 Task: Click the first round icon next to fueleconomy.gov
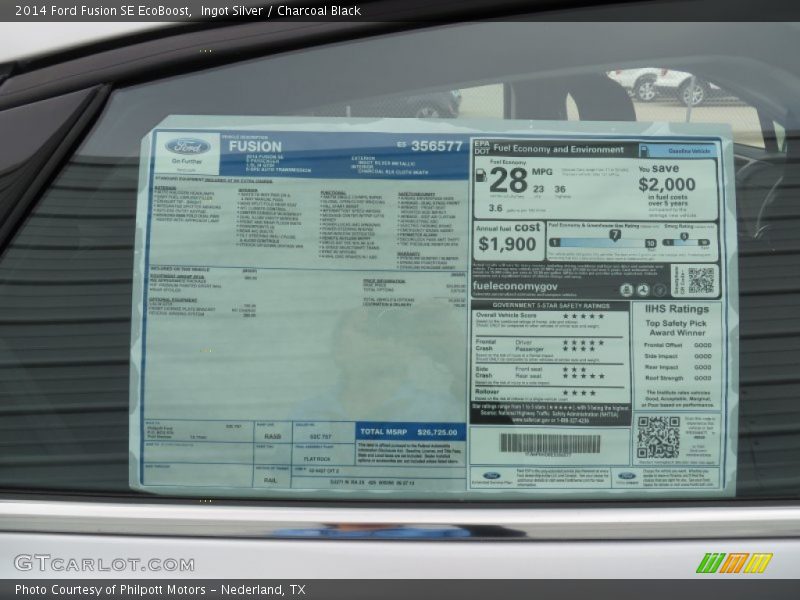(x=627, y=290)
